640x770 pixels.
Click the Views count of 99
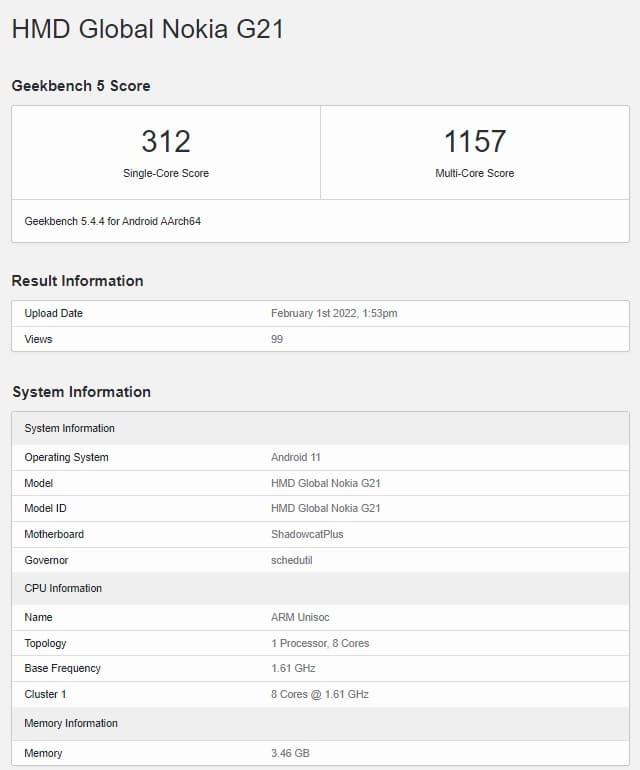pyautogui.click(x=277, y=339)
